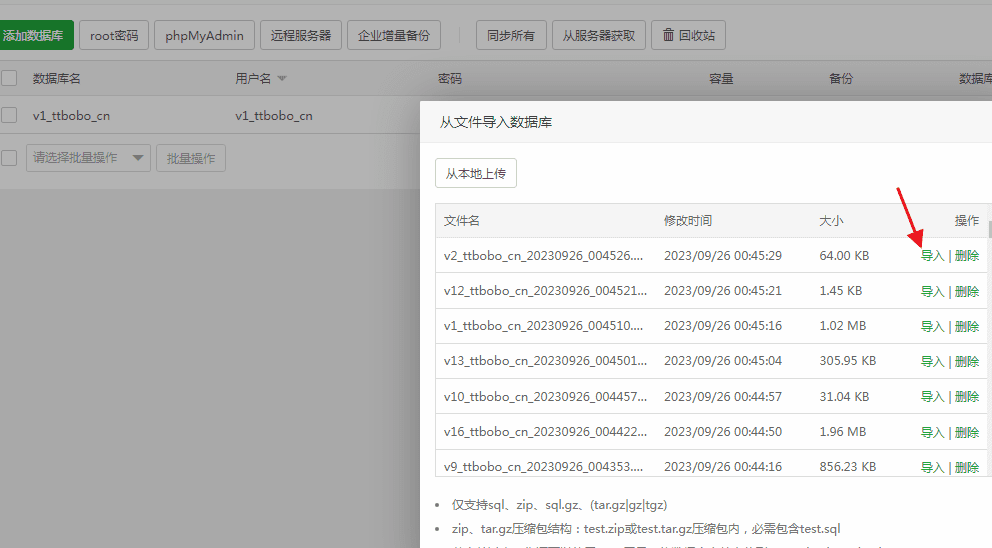
Task: Toggle the select-all checkbox in table header
Action: point(9,78)
